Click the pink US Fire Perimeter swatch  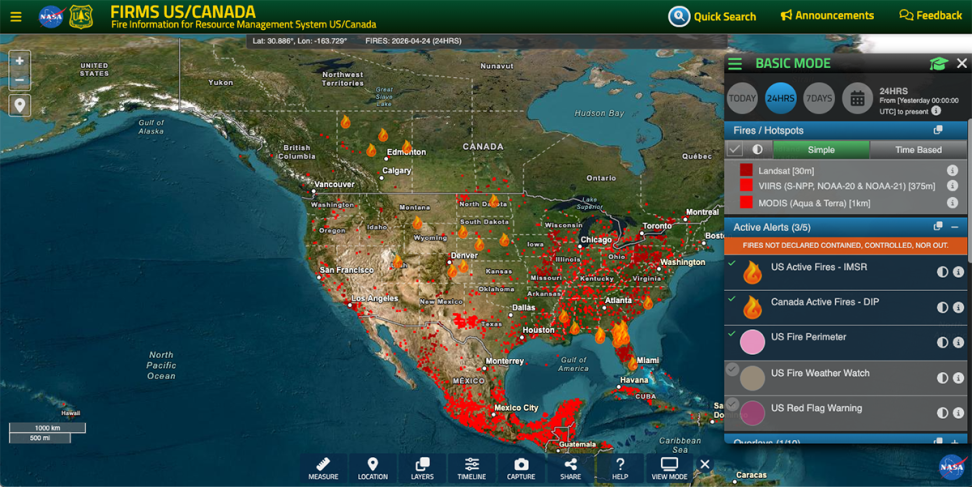pos(752,343)
